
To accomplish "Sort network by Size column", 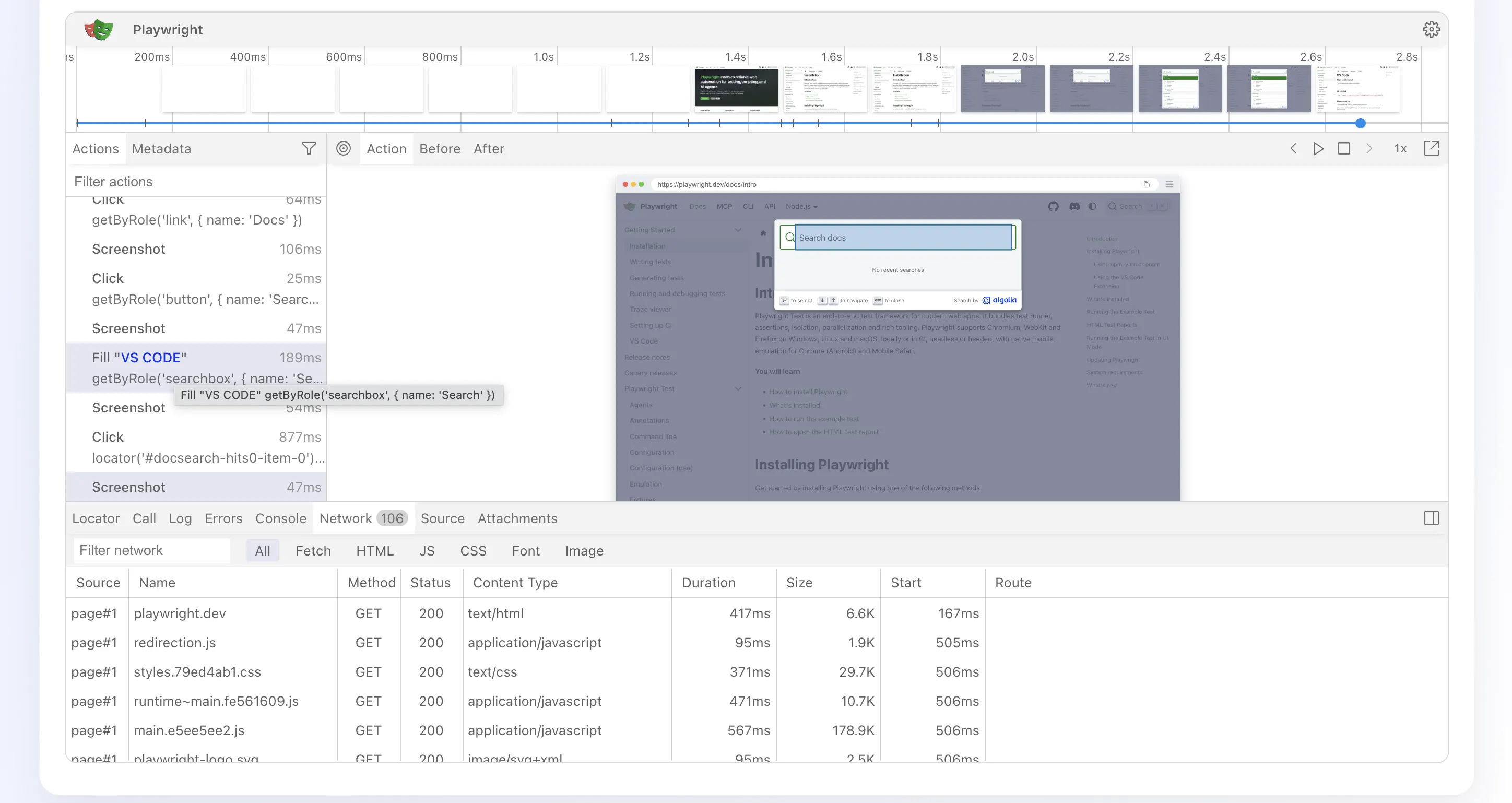I will [828, 583].
